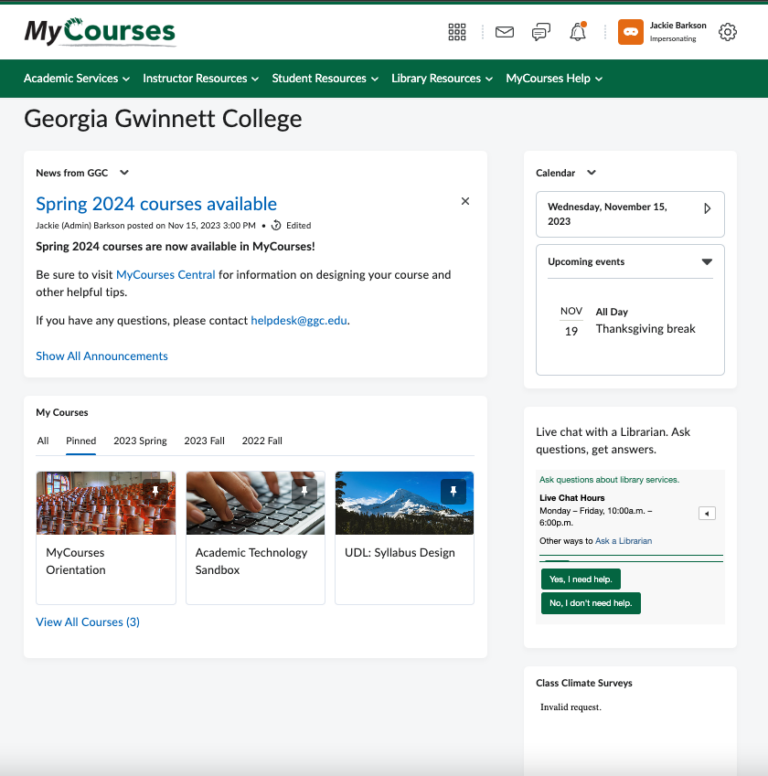
Task: Open the Calendar widget dropdown chevron
Action: tap(591, 173)
